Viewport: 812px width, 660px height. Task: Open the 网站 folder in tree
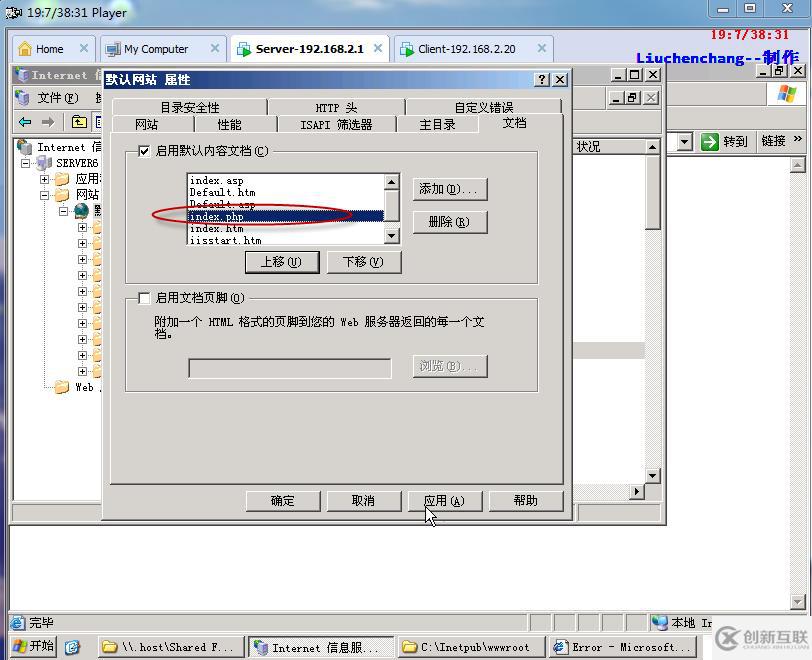coord(62,195)
